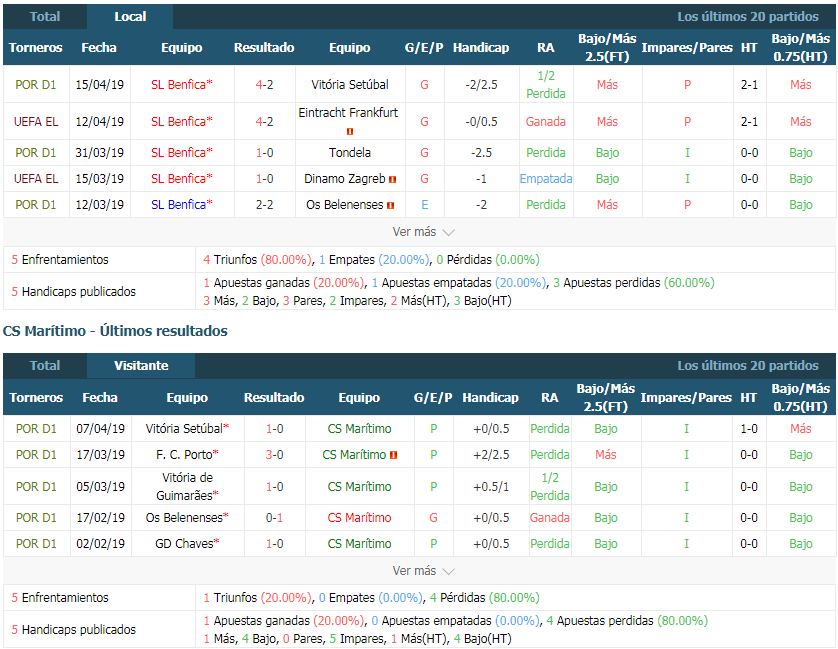Click the +2/2.5 handicap value
The height and width of the screenshot is (649, 838).
(x=491, y=454)
